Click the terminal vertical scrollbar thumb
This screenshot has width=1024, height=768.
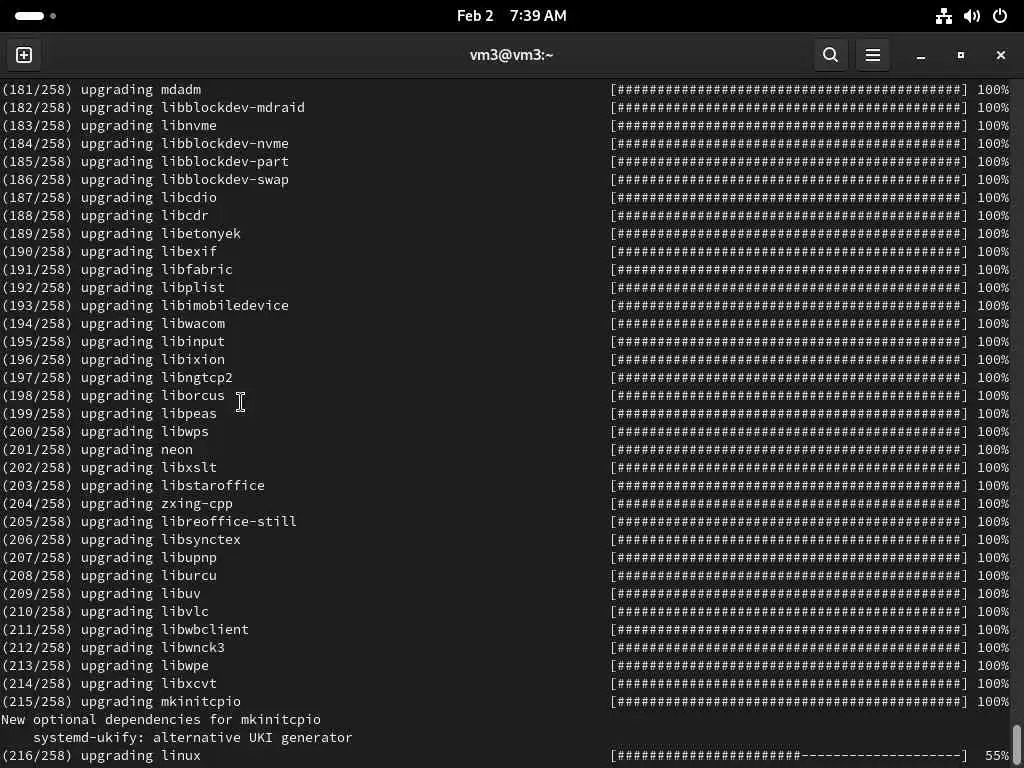point(1017,744)
